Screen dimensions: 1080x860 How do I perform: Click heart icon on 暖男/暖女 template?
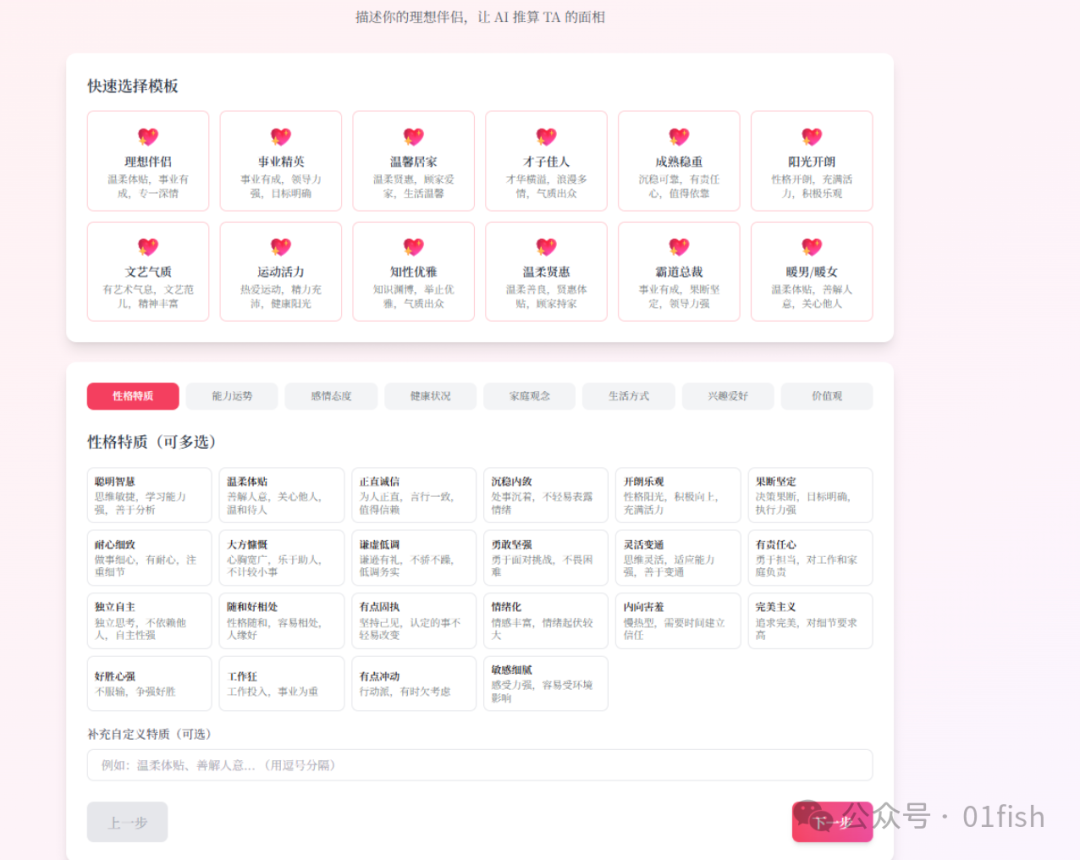click(x=812, y=247)
